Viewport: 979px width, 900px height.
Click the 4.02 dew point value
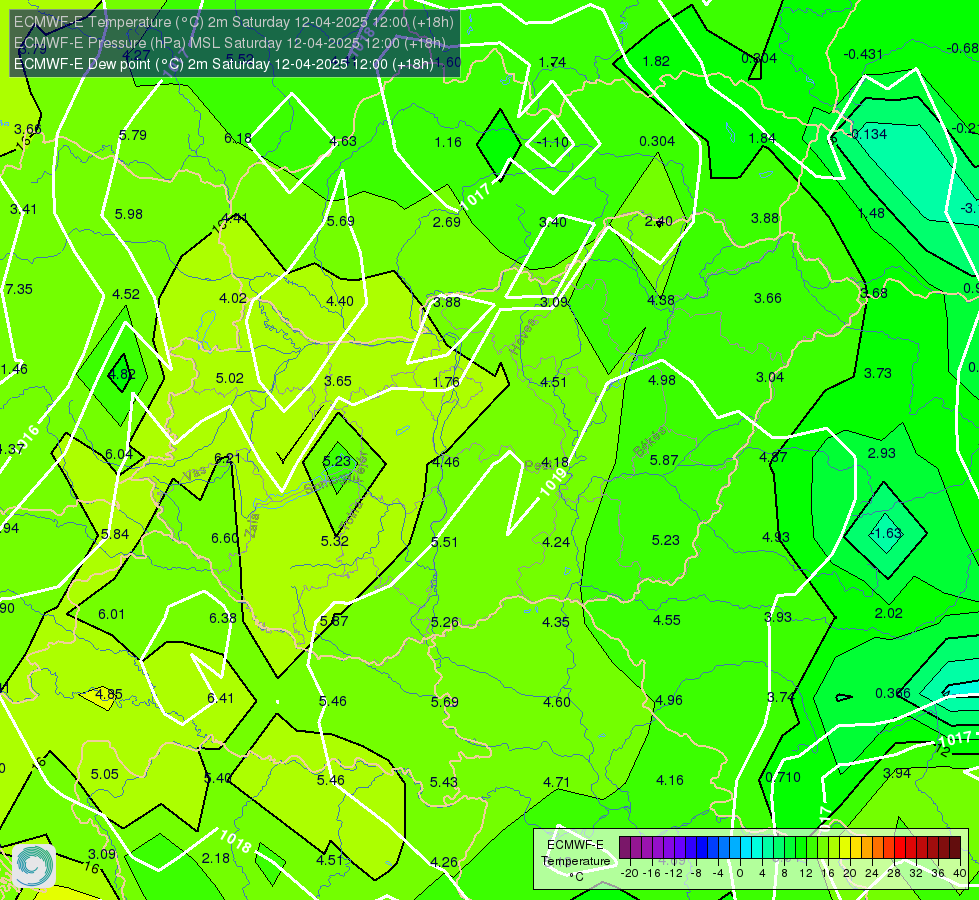coord(233,298)
